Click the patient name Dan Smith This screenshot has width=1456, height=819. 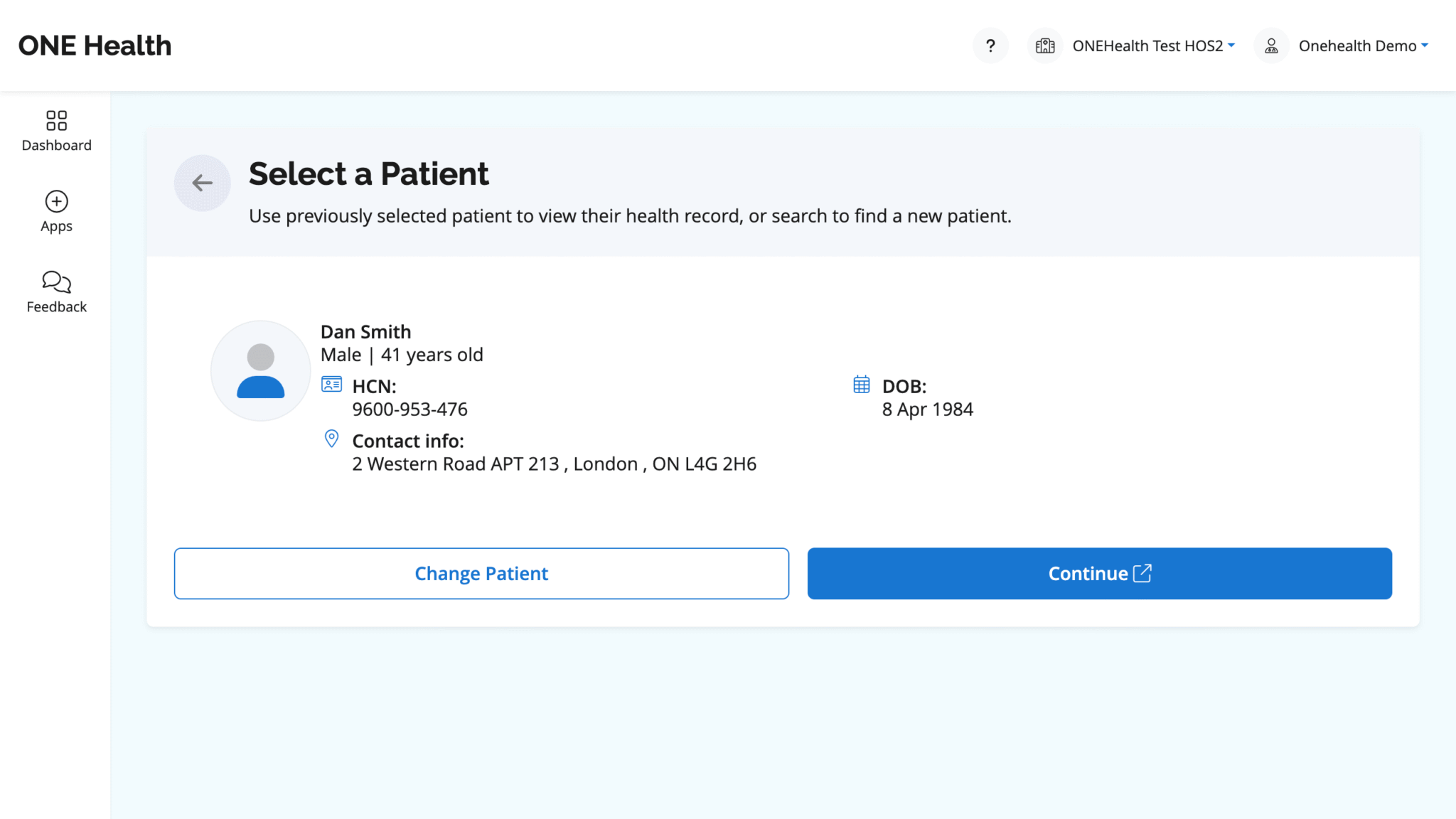pos(365,332)
